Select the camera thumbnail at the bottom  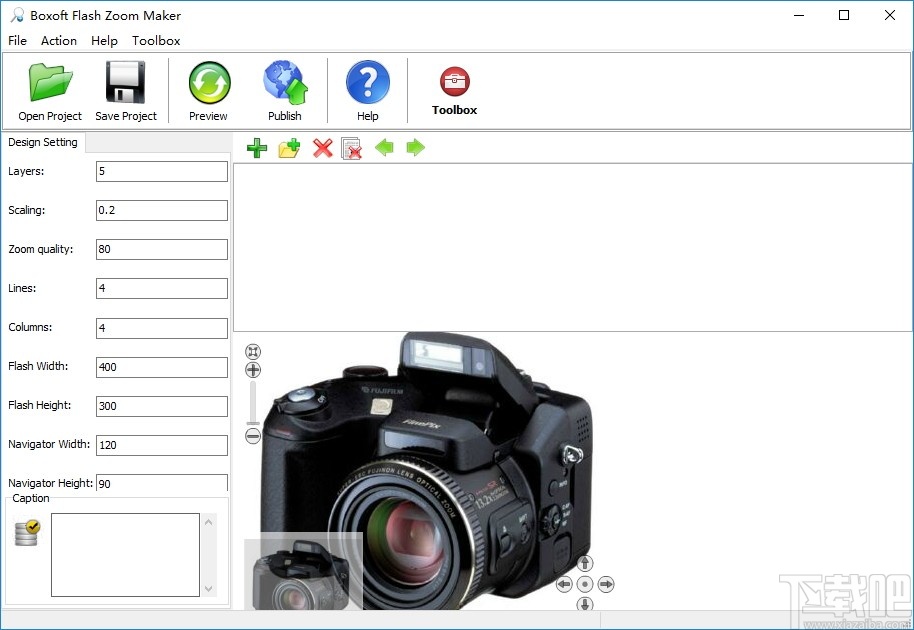pos(302,580)
